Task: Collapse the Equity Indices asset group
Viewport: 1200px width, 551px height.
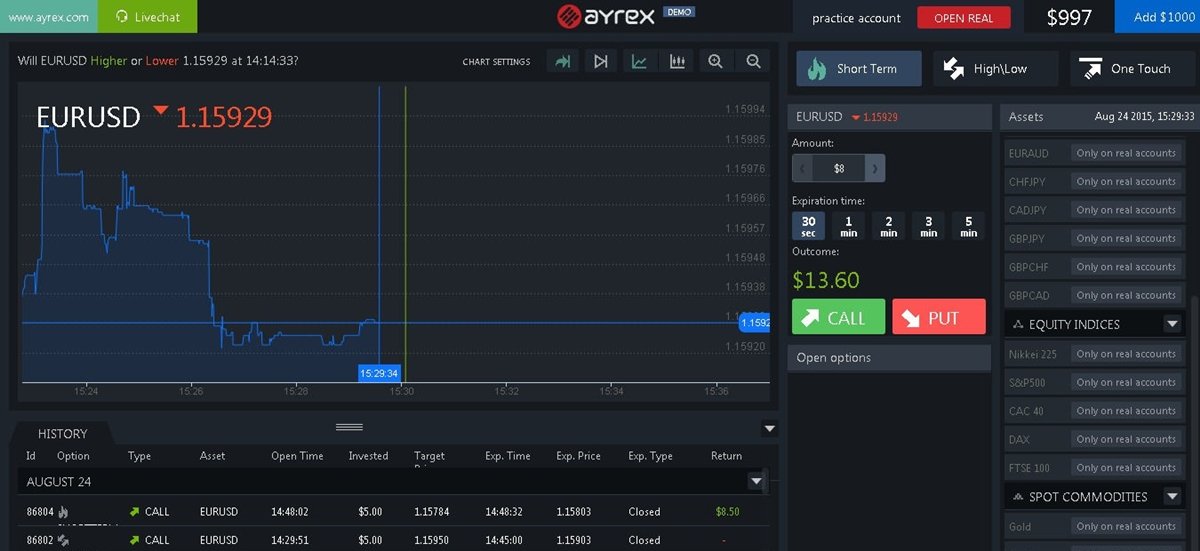Action: pyautogui.click(x=1172, y=324)
